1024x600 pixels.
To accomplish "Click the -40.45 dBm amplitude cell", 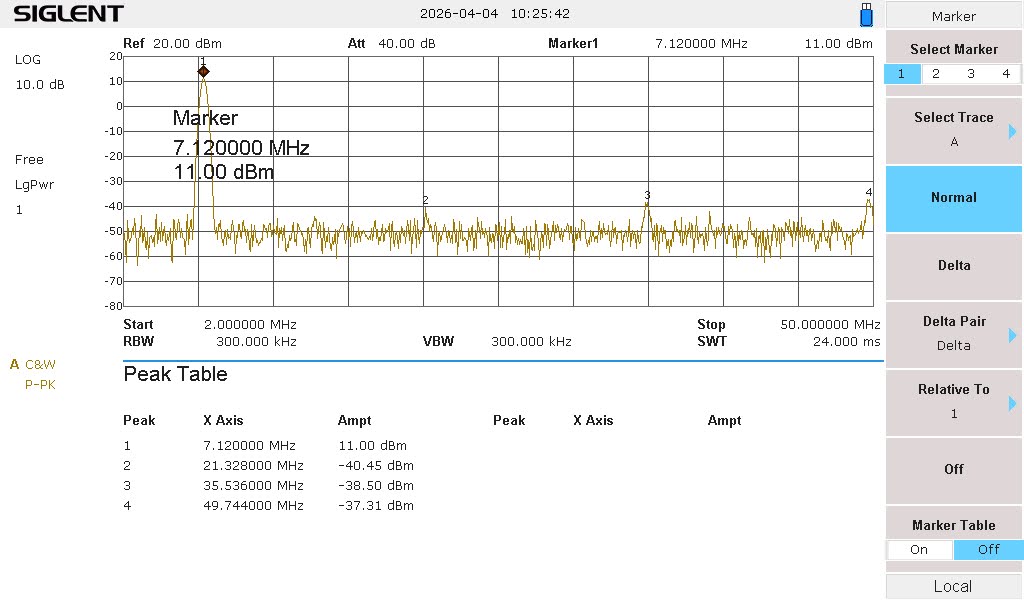I will (376, 466).
